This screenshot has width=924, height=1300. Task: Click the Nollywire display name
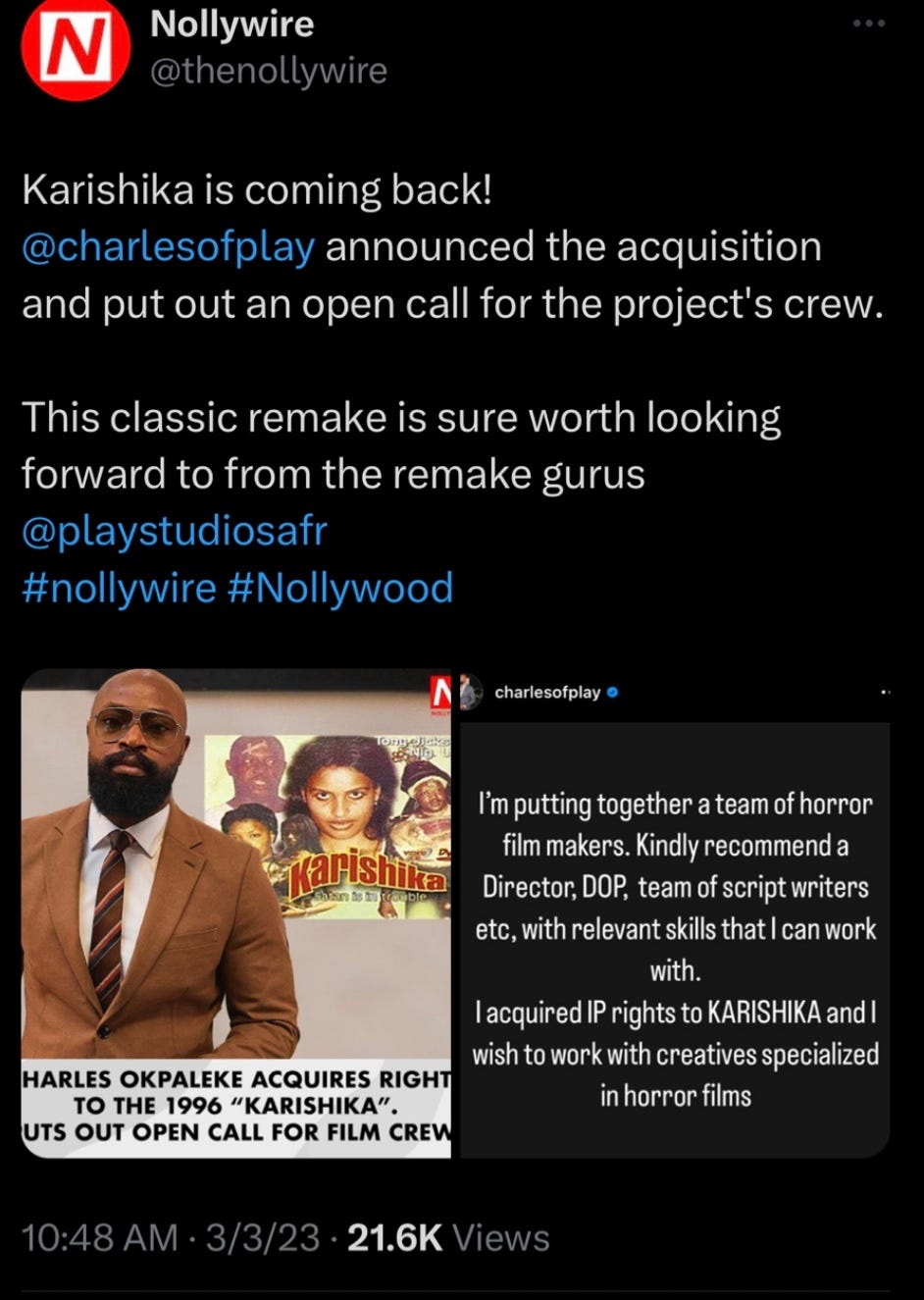231,24
